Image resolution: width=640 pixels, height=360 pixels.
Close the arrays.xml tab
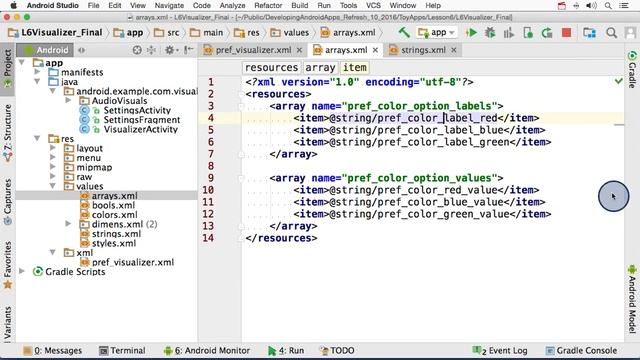pos(376,50)
